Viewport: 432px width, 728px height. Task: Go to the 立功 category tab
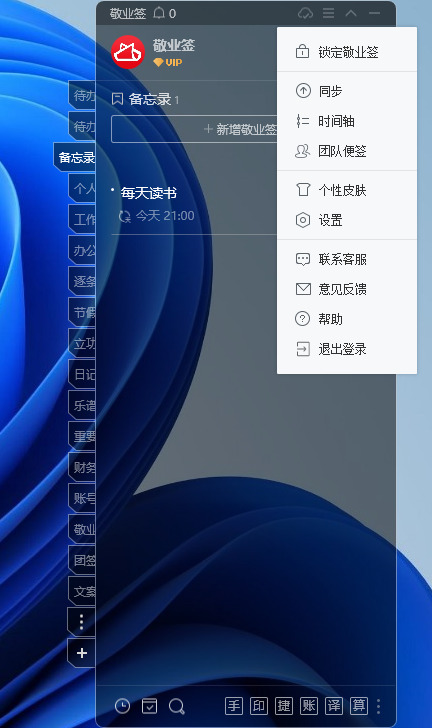(x=82, y=343)
